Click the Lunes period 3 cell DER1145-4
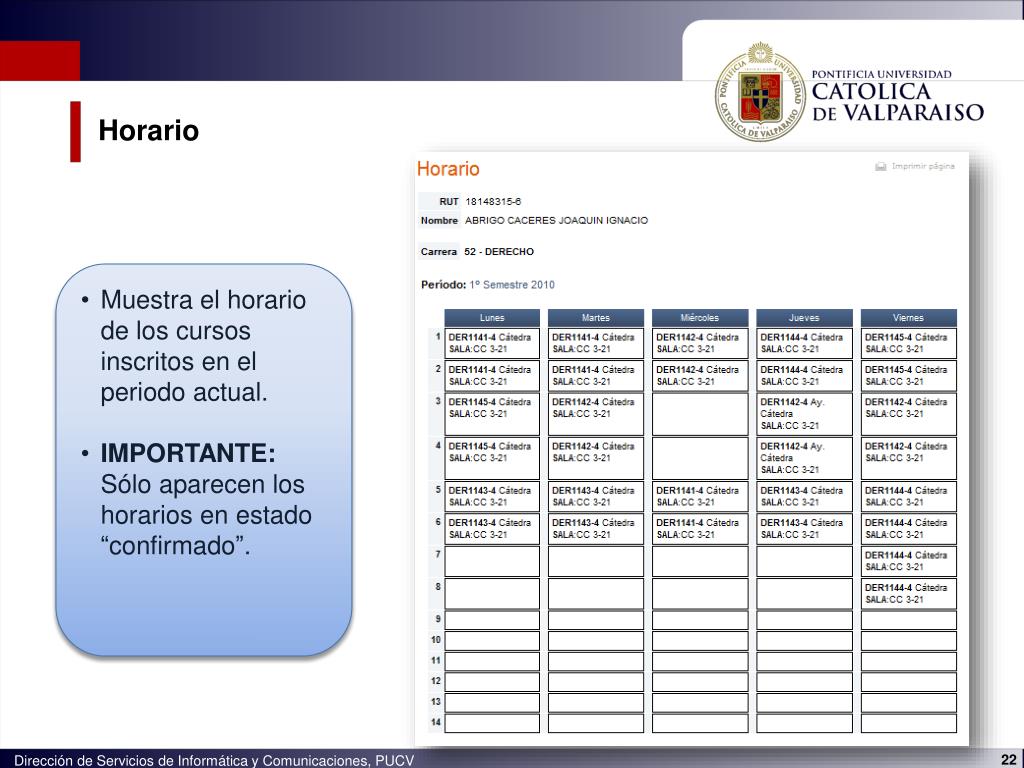 tap(492, 414)
